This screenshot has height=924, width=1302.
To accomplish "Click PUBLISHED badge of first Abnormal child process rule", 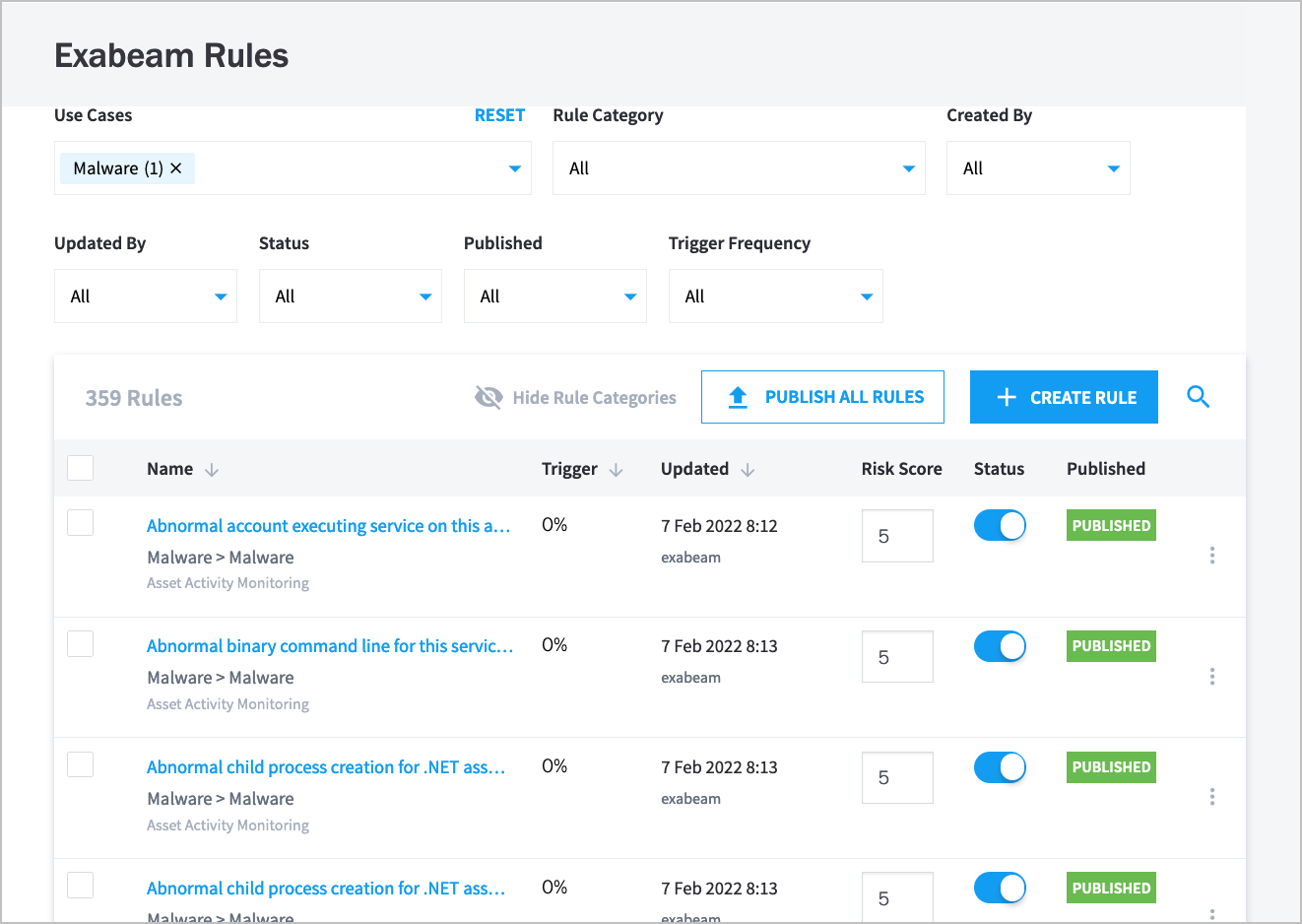I will coord(1111,767).
